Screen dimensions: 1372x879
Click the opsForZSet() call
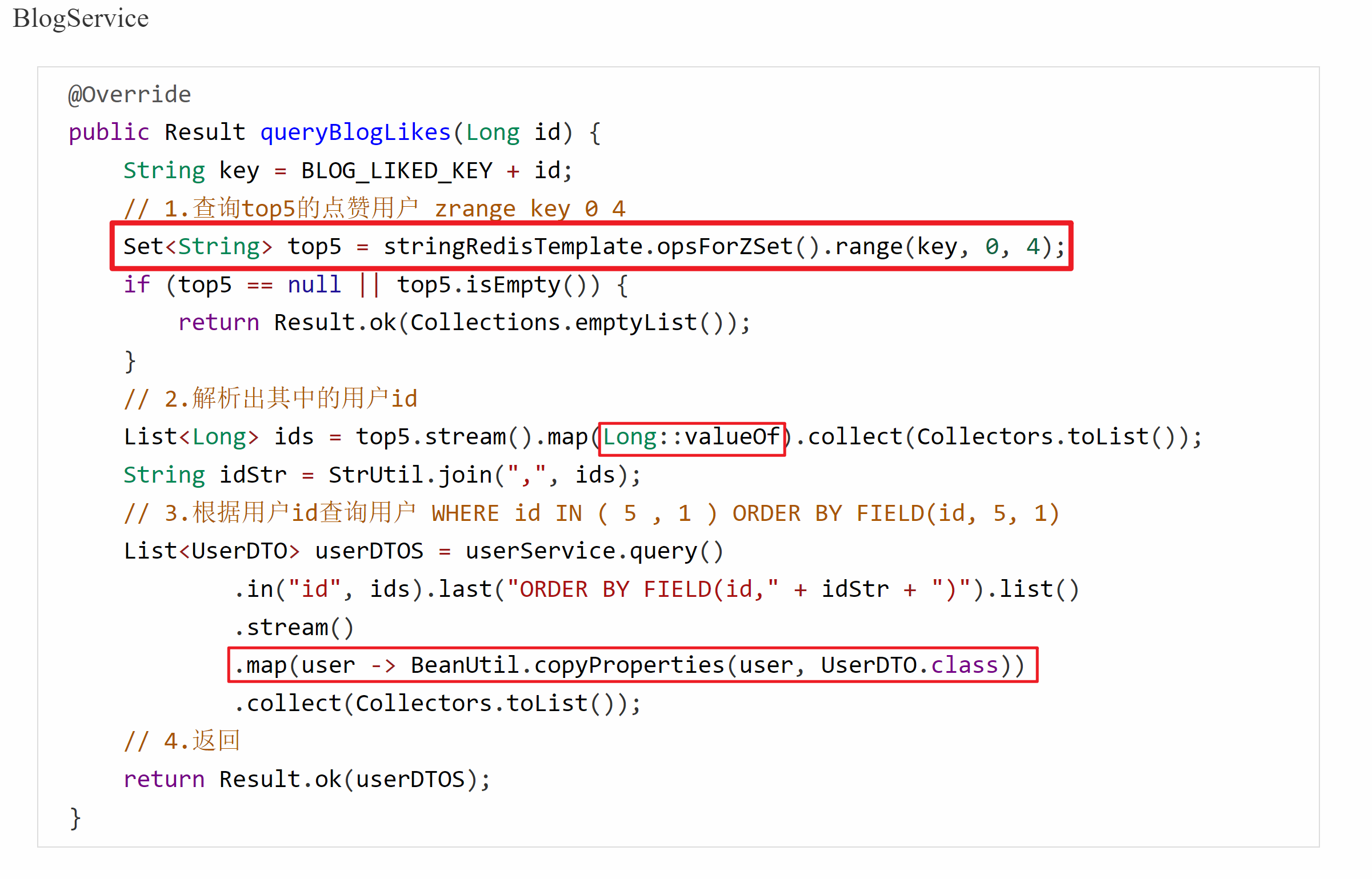[x=738, y=247]
